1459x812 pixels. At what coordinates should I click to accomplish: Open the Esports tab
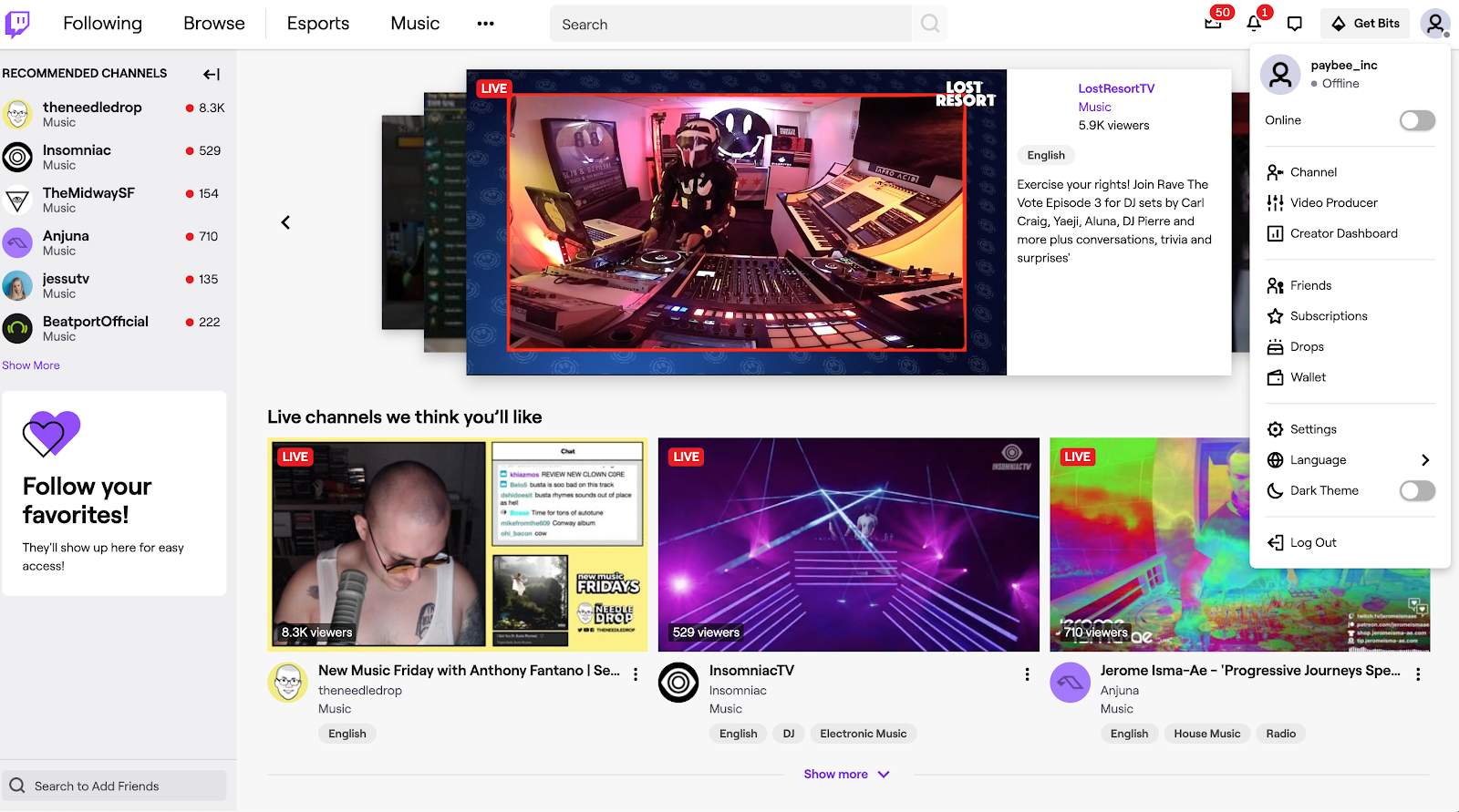point(318,24)
